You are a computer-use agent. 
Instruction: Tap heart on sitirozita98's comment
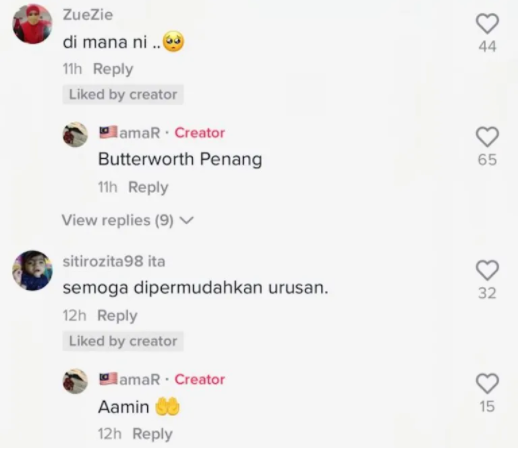[487, 270]
